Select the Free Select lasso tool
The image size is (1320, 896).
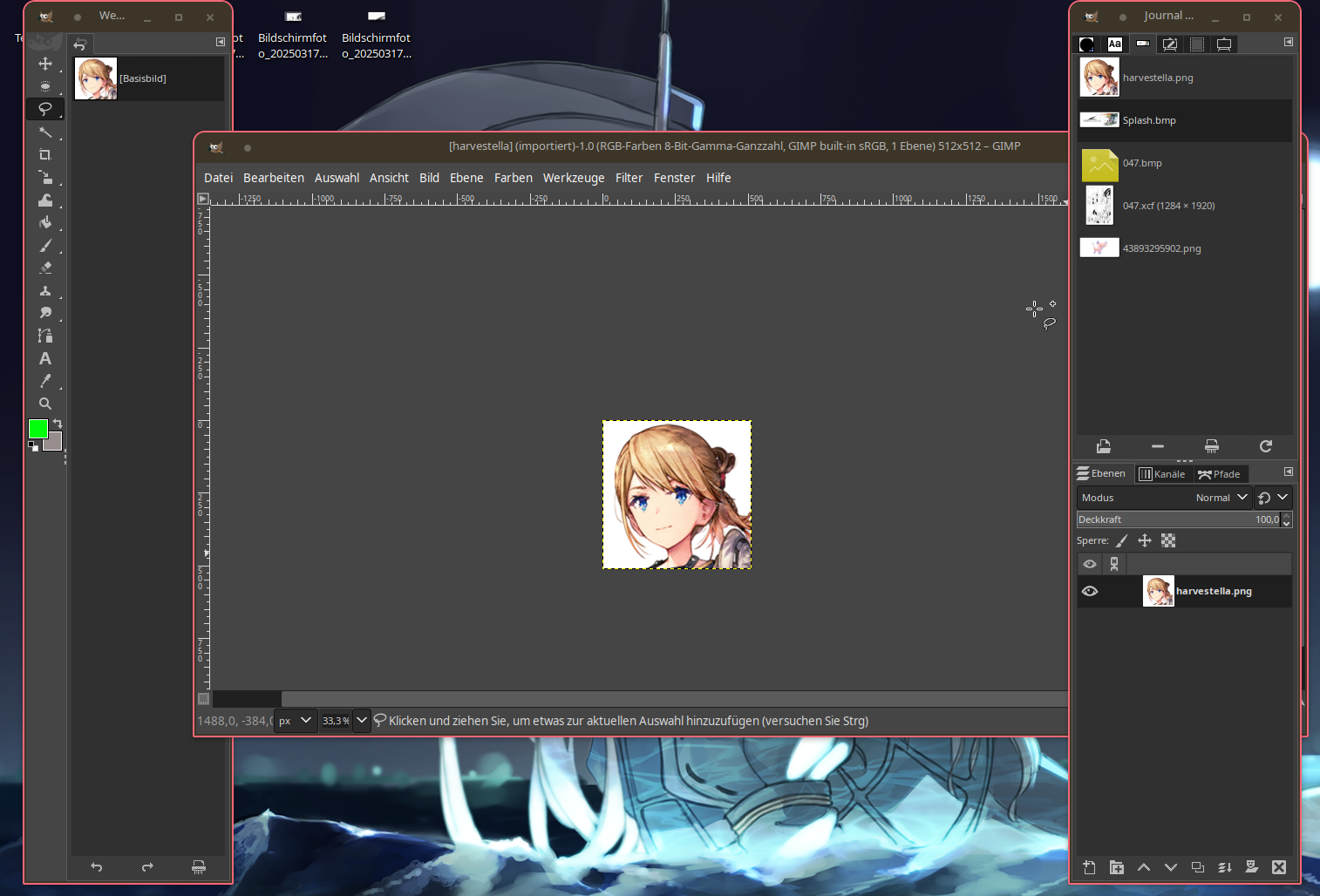(45, 109)
